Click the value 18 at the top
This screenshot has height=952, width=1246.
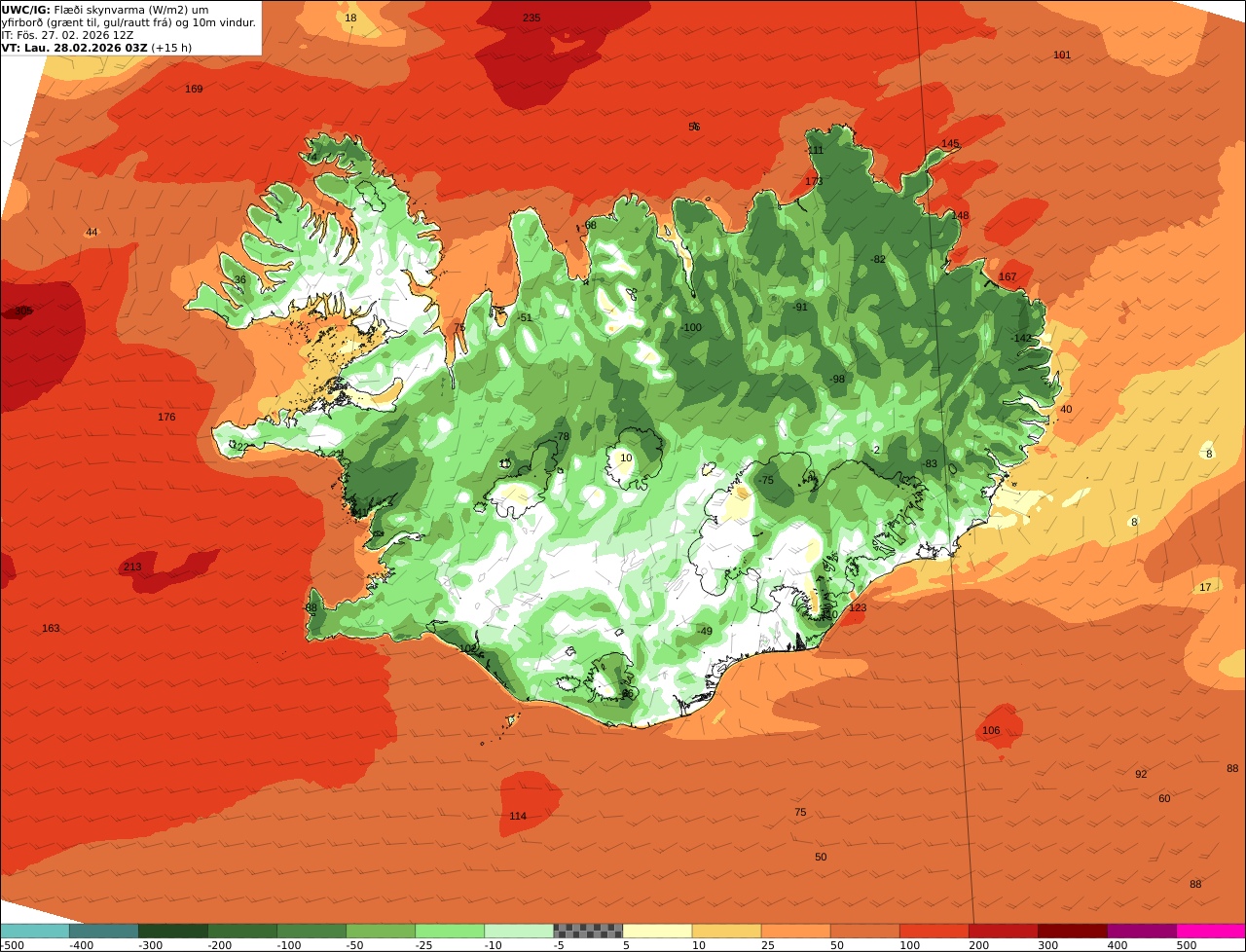[x=350, y=18]
